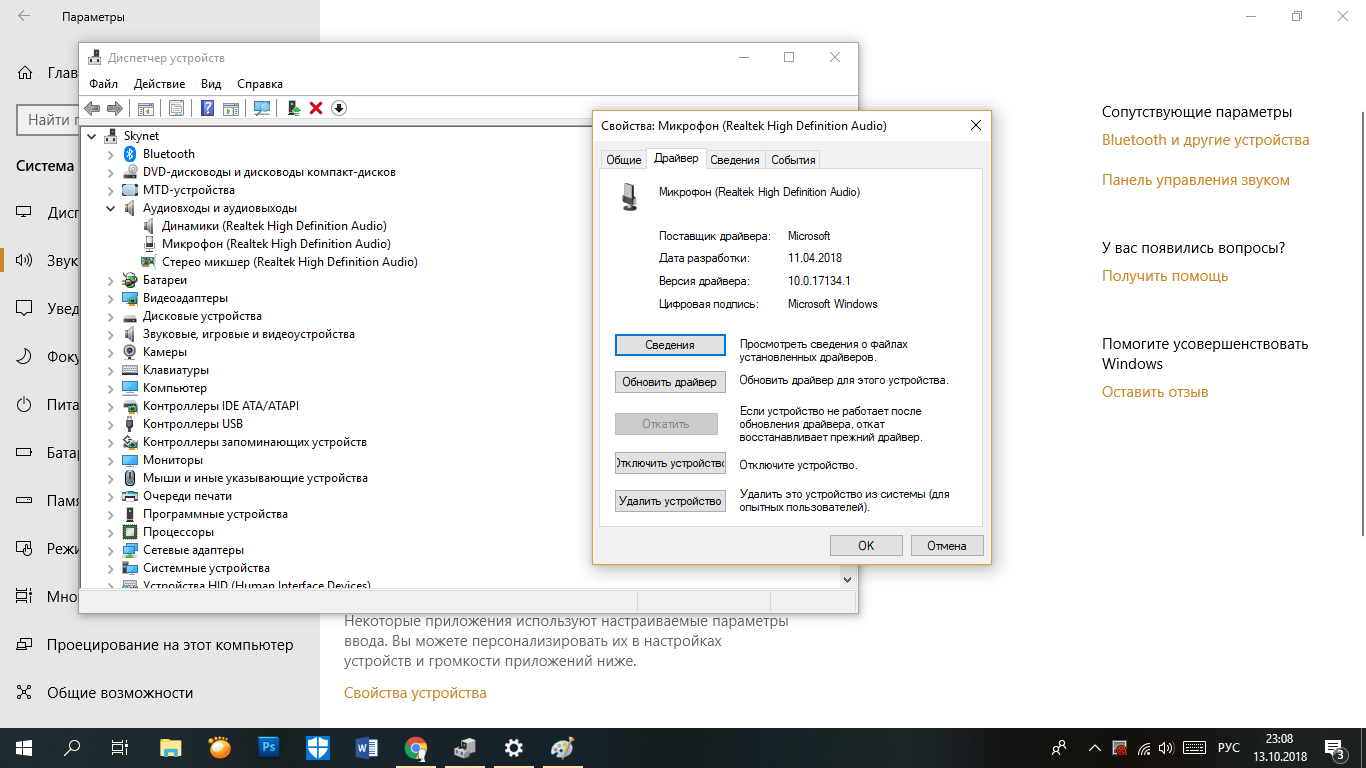Open the Панель управления звуком link
This screenshot has height=768, width=1366.
pyautogui.click(x=1196, y=180)
